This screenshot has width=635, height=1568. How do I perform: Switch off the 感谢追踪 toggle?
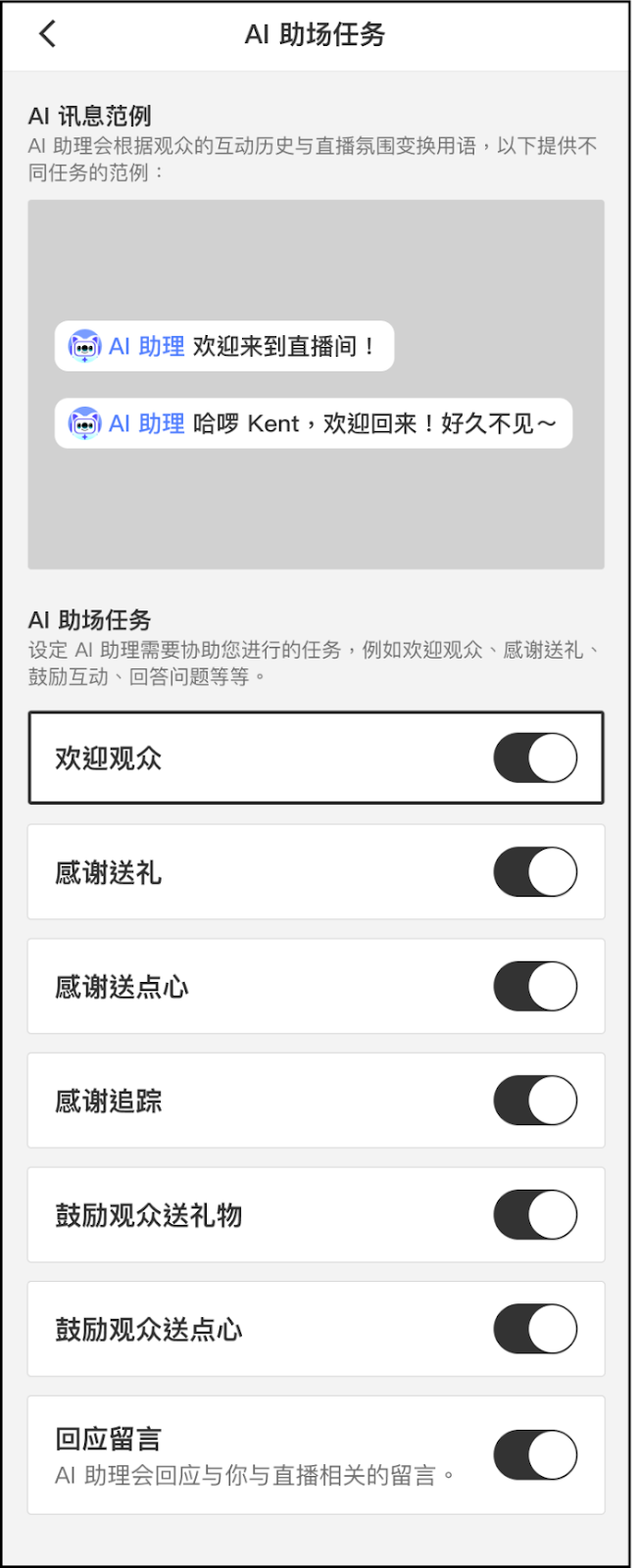pos(535,1101)
